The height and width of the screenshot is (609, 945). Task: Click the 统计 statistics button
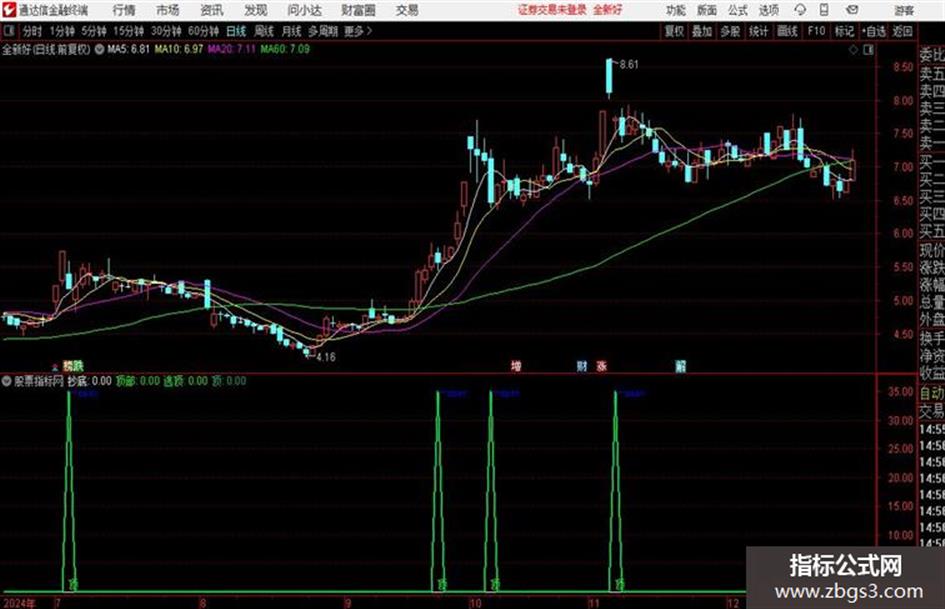pos(759,31)
